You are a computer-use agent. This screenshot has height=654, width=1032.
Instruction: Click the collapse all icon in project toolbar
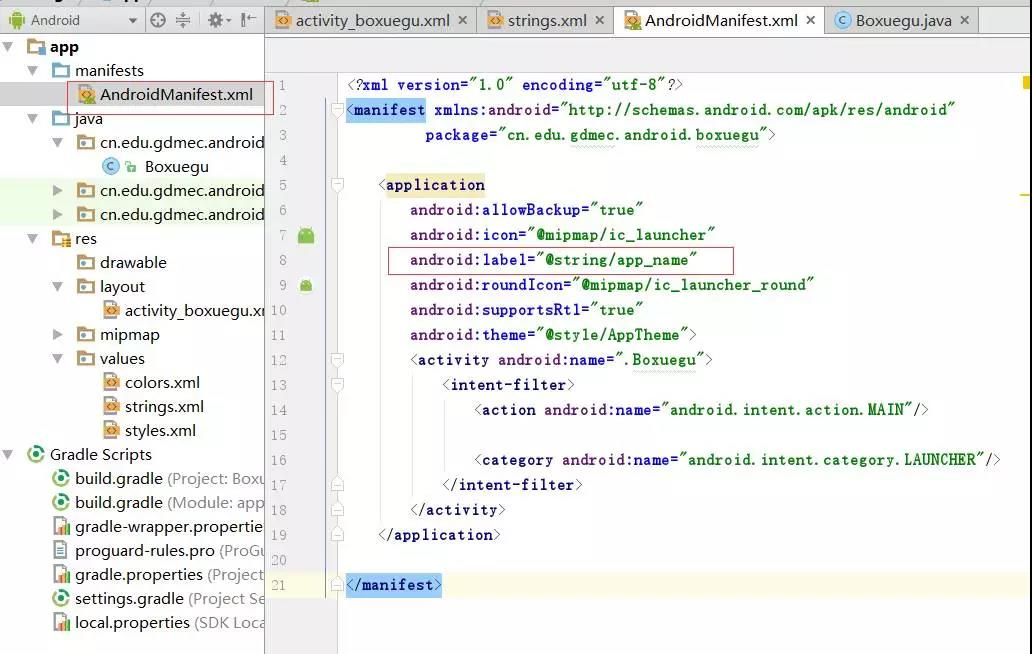pos(183,20)
